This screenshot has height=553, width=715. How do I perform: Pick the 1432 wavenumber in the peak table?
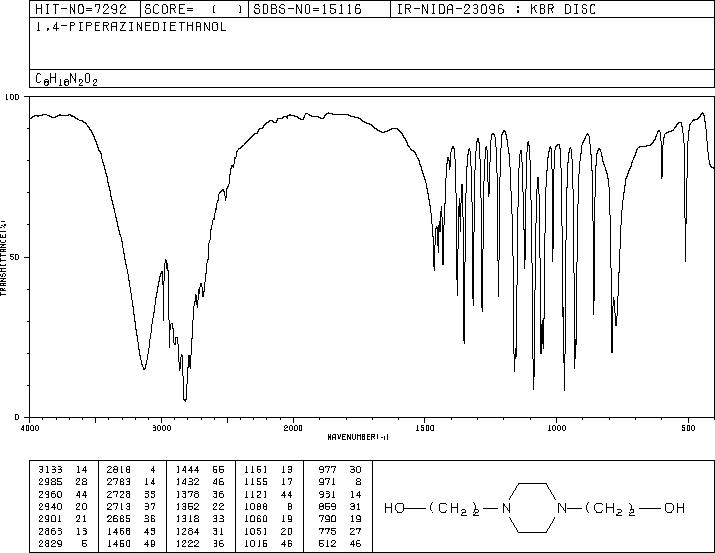tap(187, 482)
